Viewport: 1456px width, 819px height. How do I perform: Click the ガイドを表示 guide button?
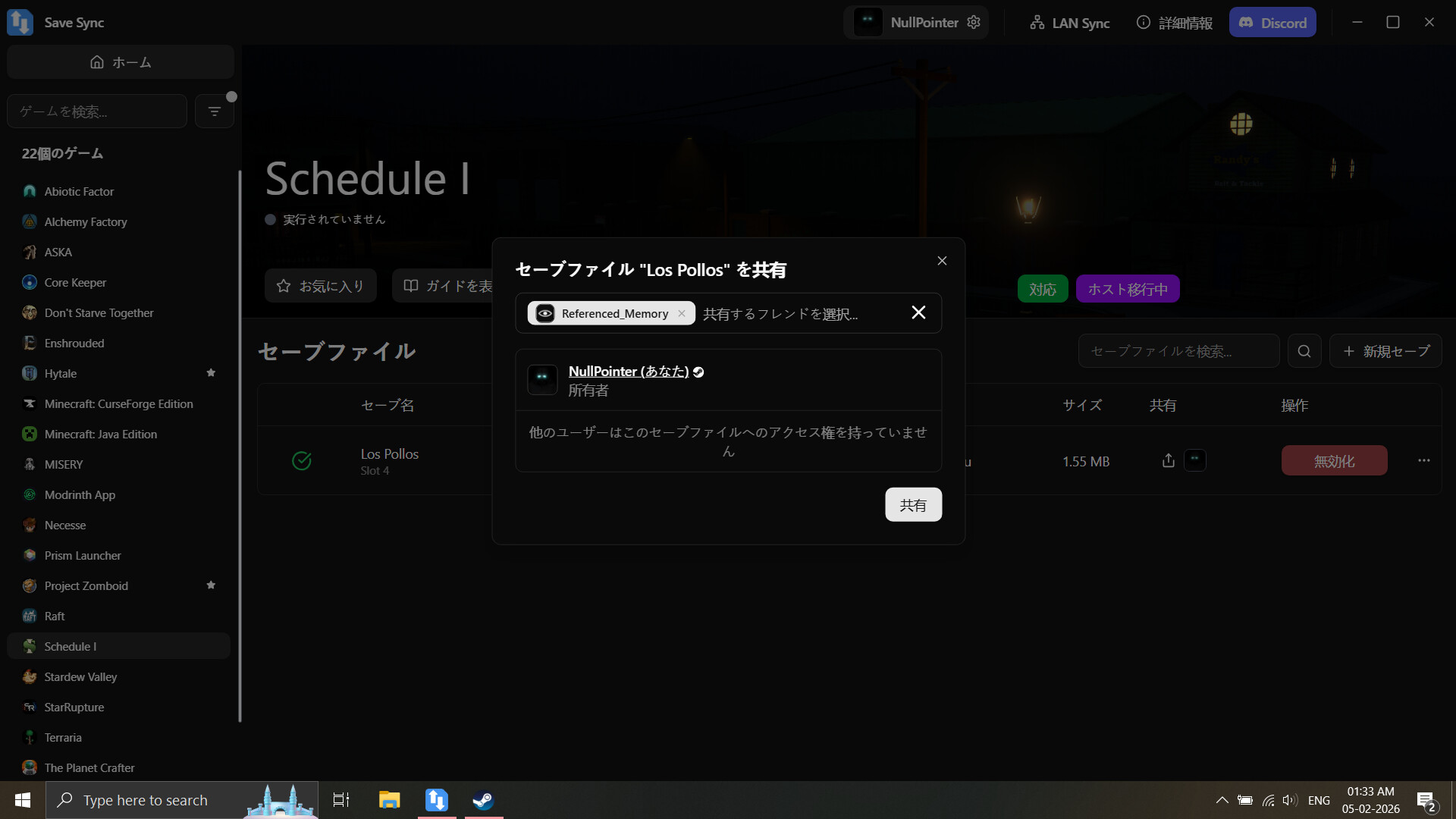[443, 286]
